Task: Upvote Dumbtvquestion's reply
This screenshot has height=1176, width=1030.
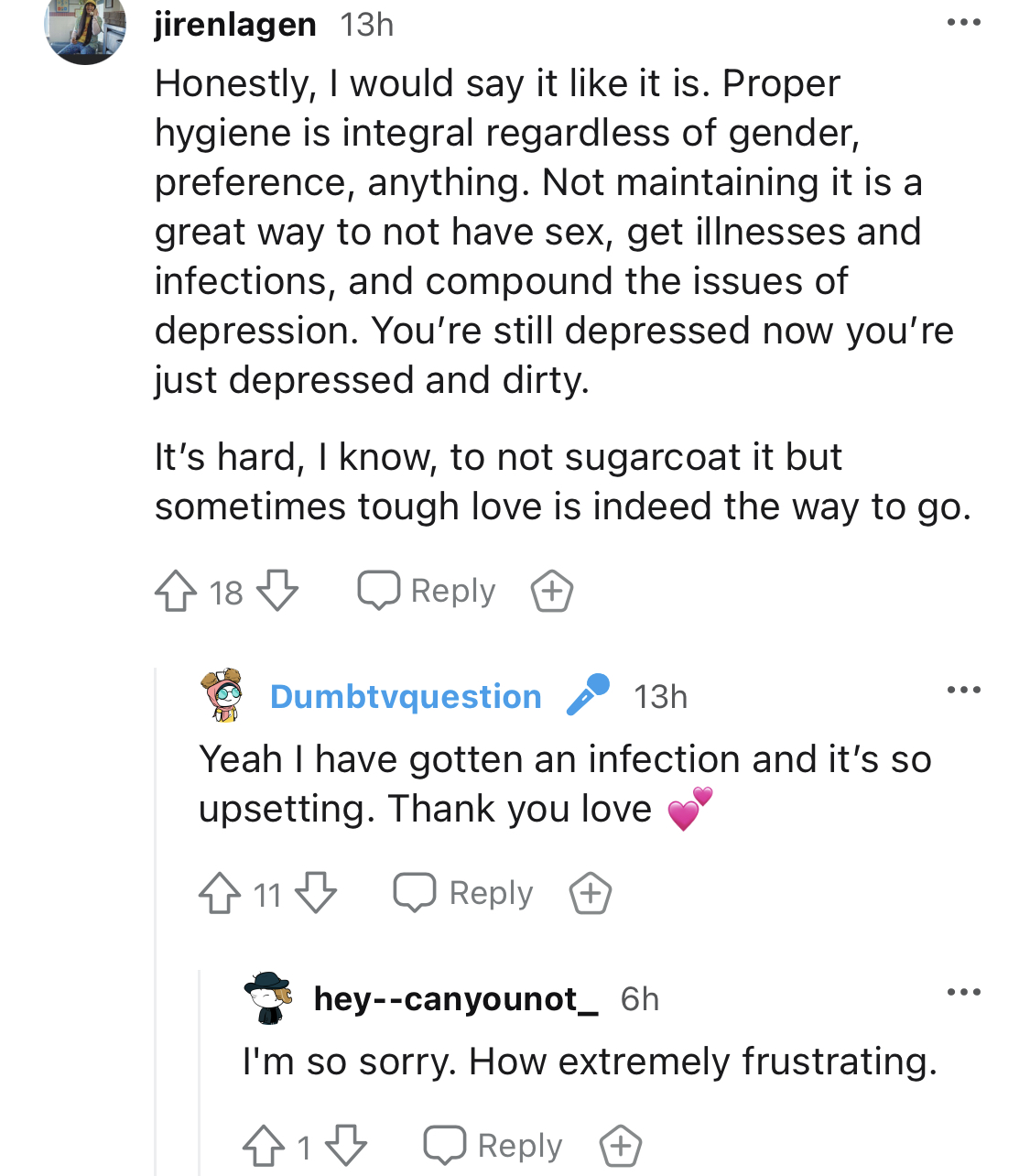Action: click(220, 893)
